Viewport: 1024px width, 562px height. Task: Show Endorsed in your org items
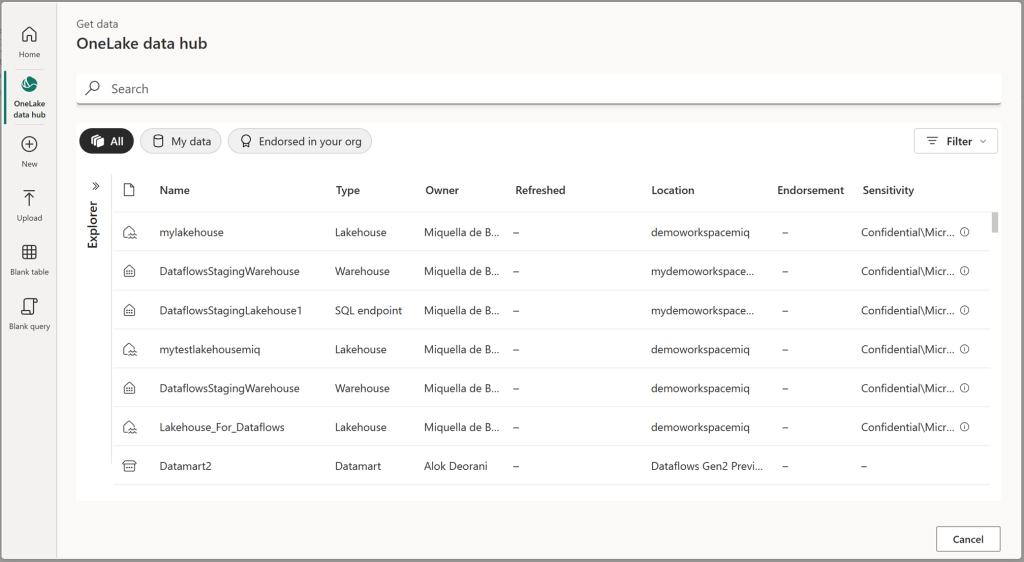300,141
